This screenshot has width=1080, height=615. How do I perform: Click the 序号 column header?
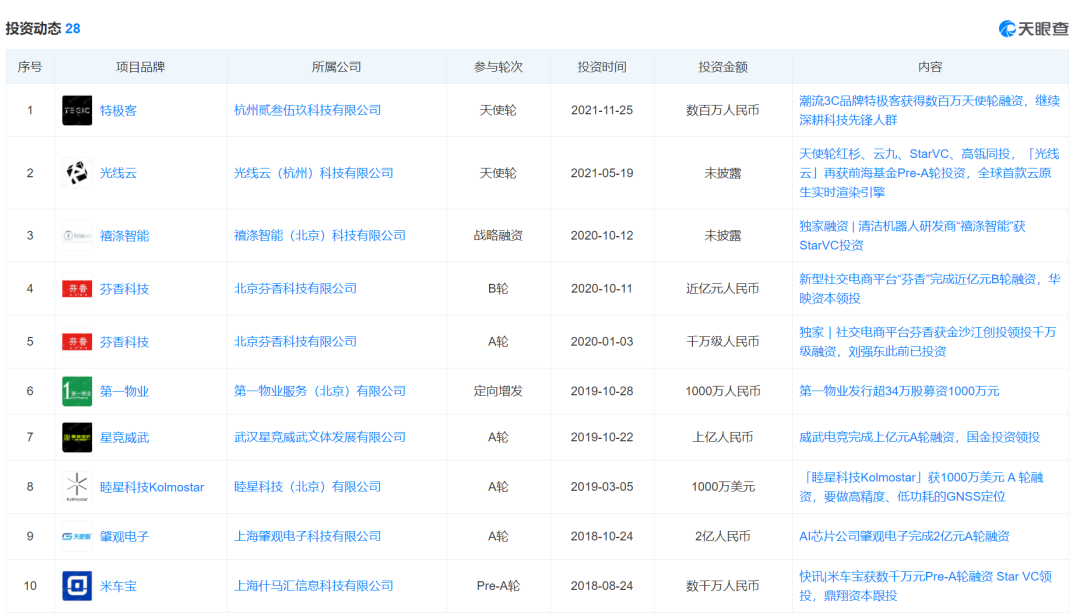point(30,67)
